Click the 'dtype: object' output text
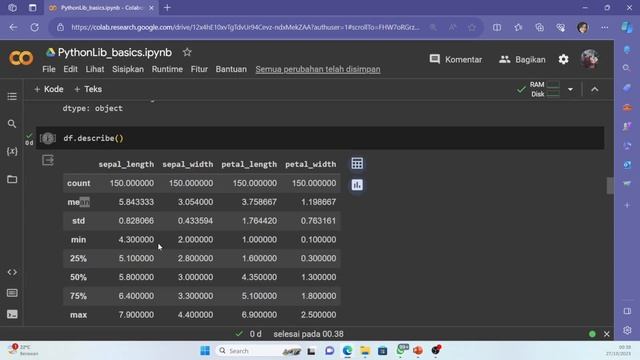640x360 pixels. (x=93, y=108)
